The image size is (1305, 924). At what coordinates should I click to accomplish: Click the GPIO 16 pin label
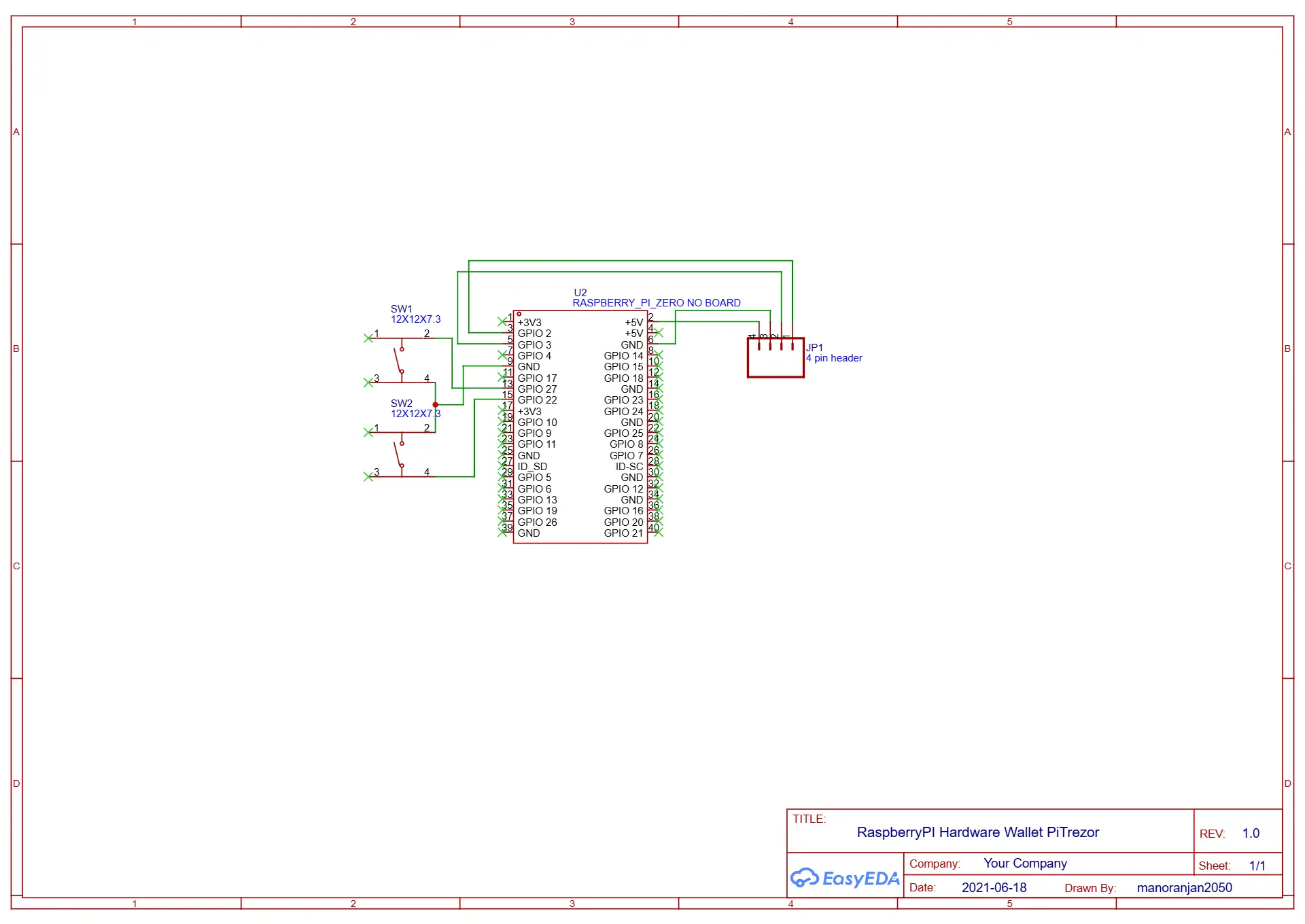click(623, 511)
